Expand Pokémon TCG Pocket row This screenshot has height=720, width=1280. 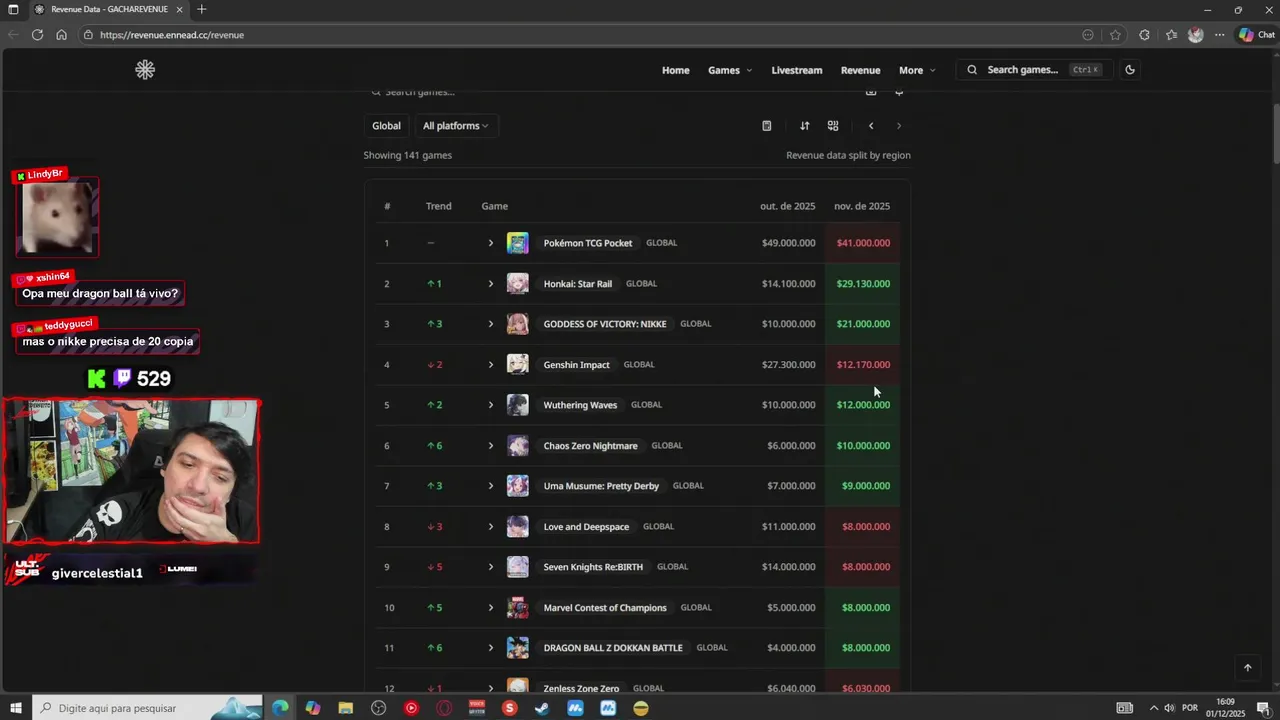click(490, 243)
